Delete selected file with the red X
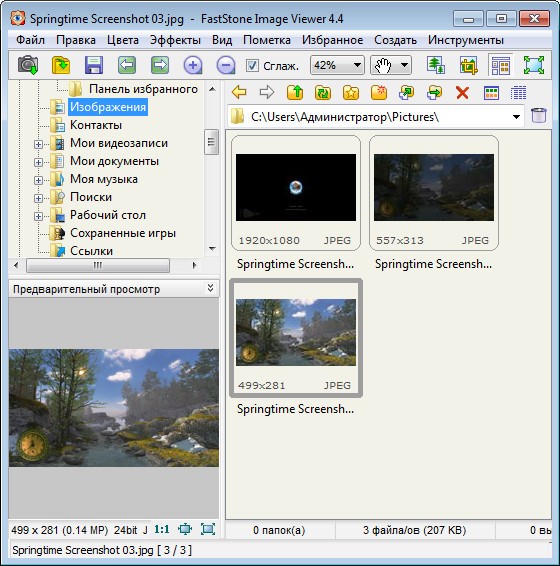The image size is (560, 566). click(x=462, y=92)
